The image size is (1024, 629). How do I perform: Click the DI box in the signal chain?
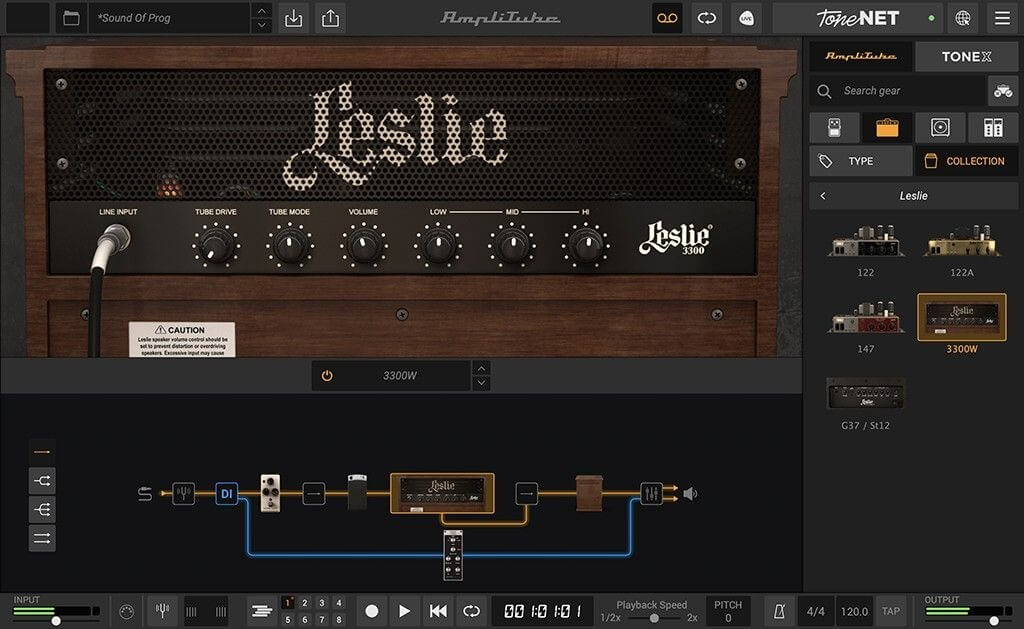coord(226,493)
